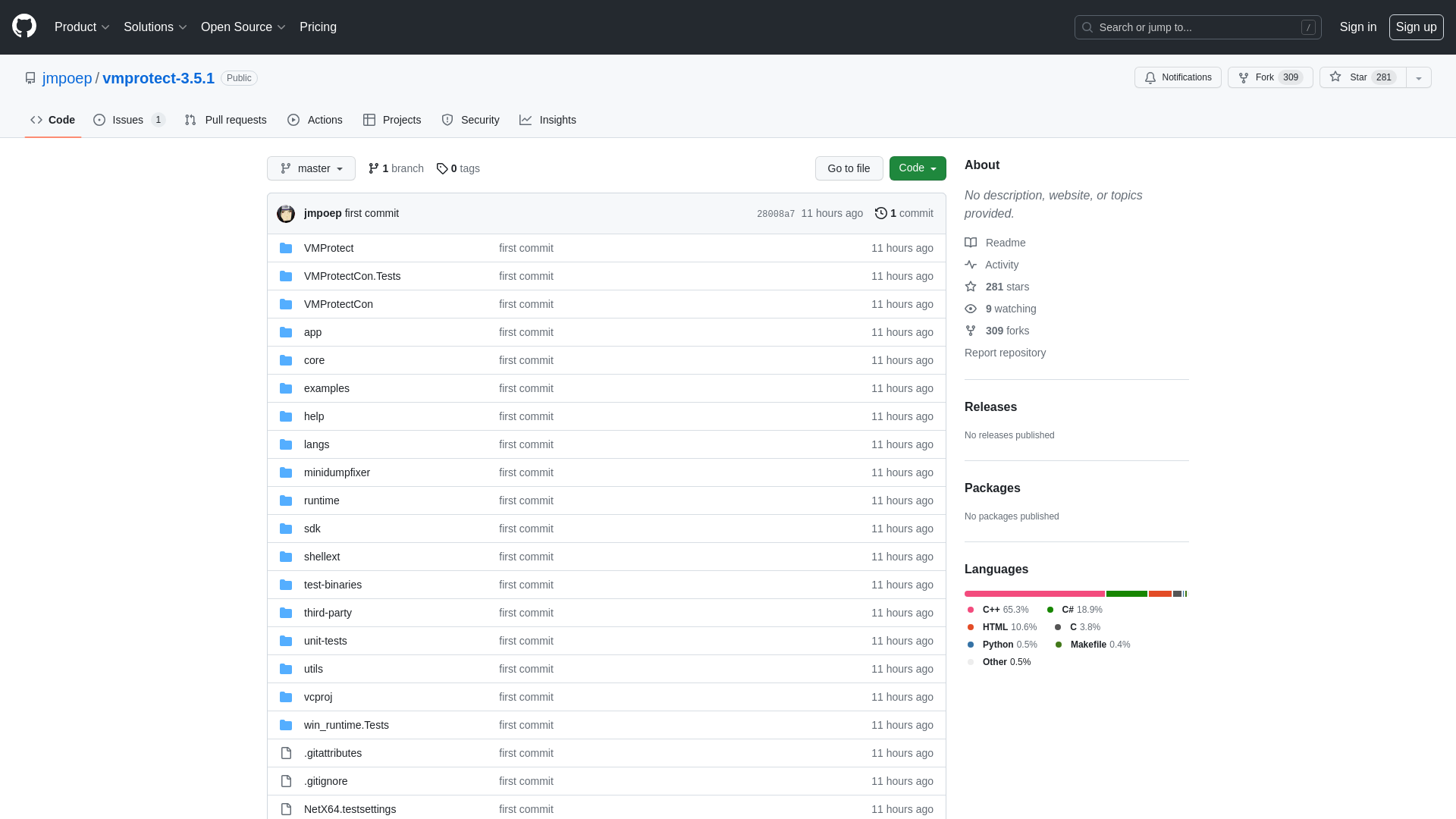Click the folder icon beside utils
The width and height of the screenshot is (1456, 819).
tap(286, 669)
